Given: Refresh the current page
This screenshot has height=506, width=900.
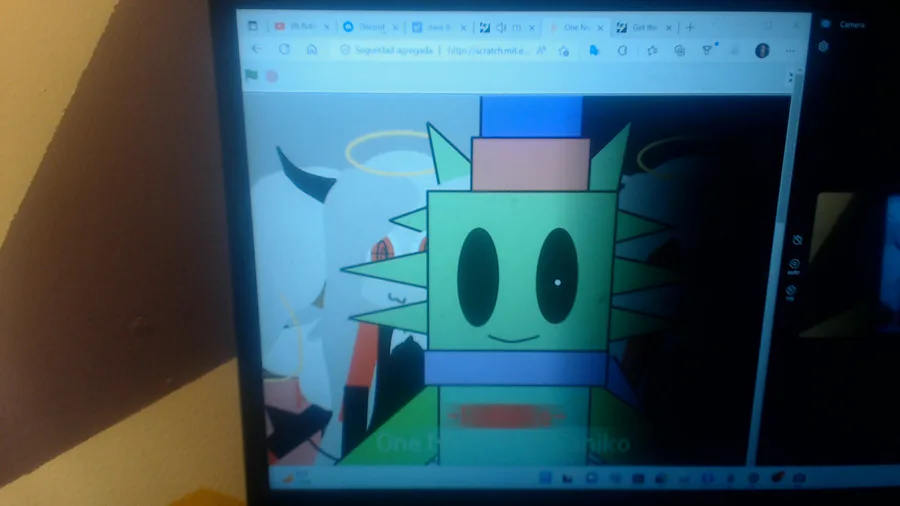Looking at the screenshot, I should tap(284, 49).
